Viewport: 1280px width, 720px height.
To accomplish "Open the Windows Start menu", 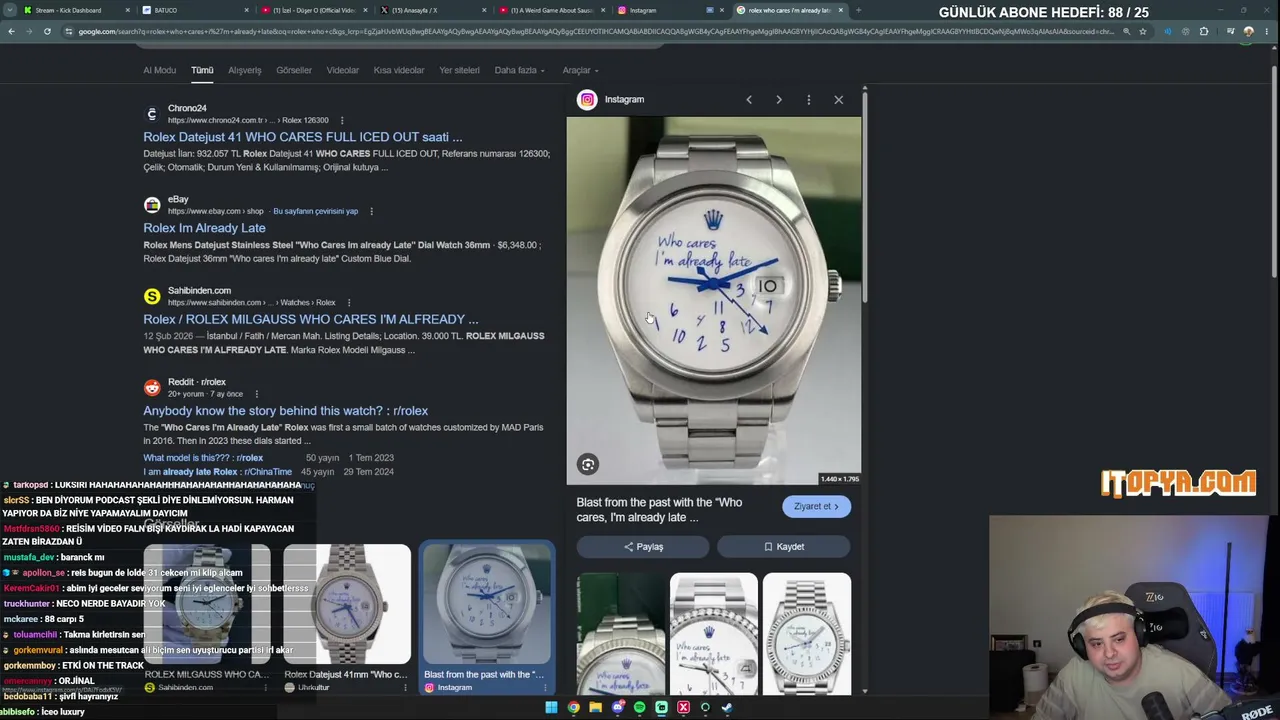I will coord(551,708).
